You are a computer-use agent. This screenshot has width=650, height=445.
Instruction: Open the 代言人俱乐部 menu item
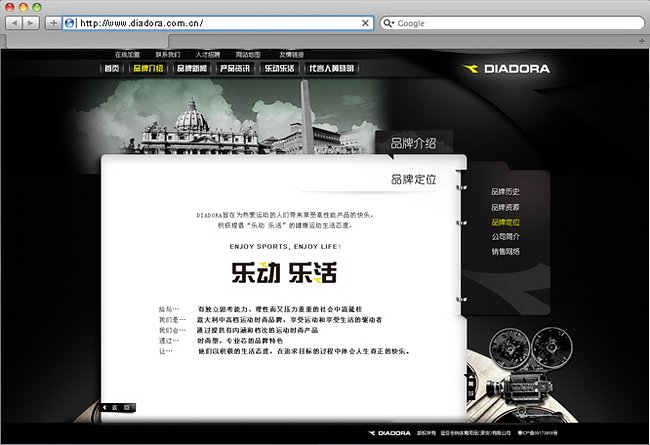(x=331, y=68)
